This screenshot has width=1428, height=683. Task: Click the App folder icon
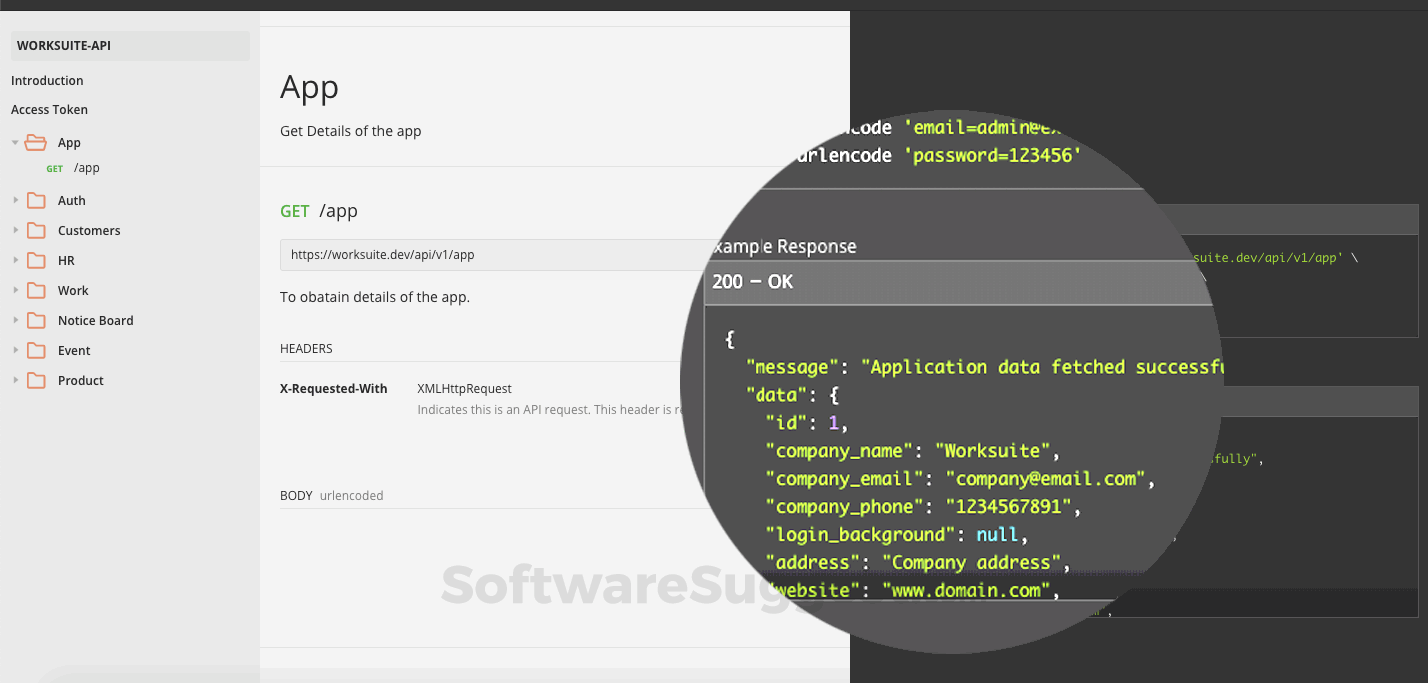pos(37,142)
